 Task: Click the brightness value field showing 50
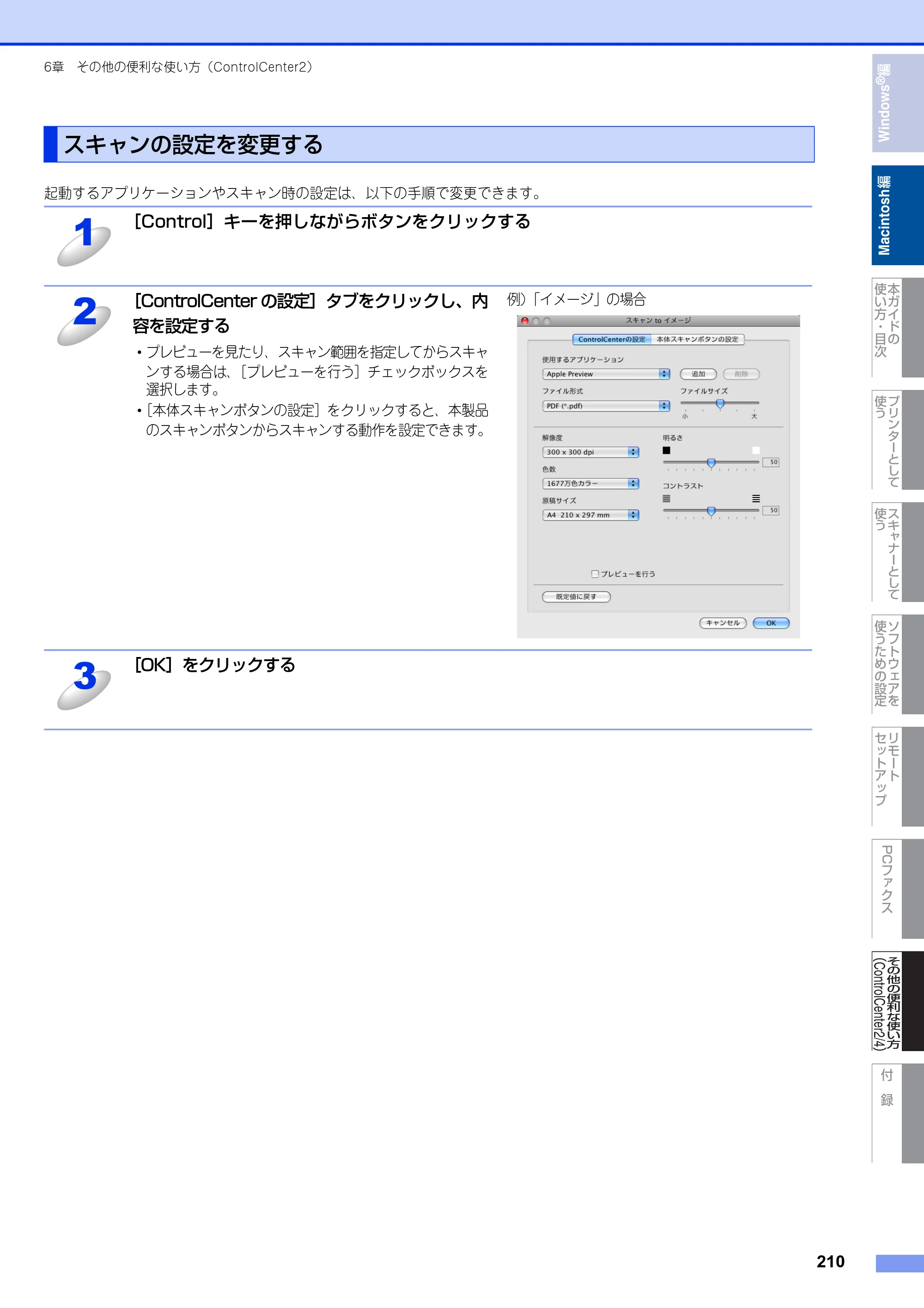coord(771,462)
